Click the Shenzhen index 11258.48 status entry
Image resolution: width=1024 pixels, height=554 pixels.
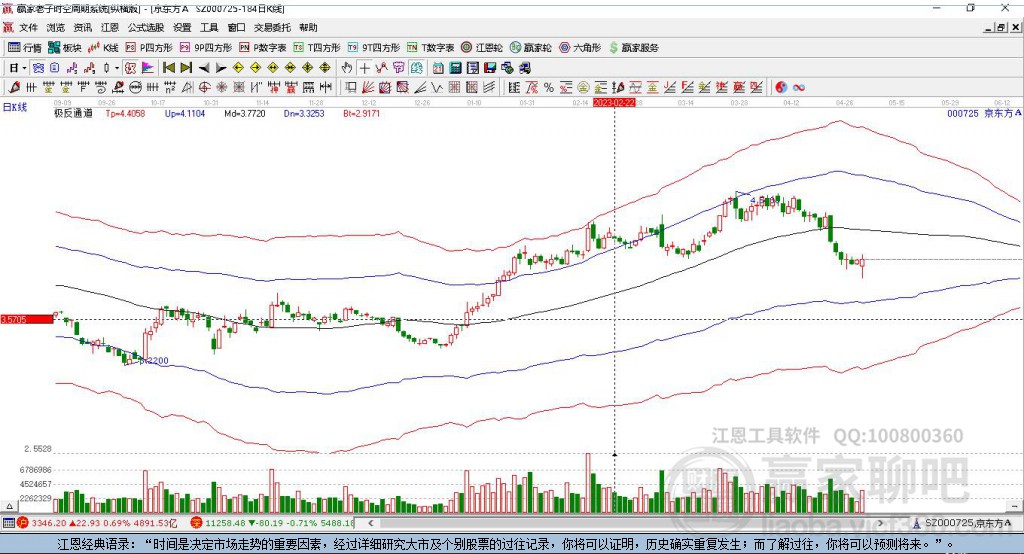point(273,523)
